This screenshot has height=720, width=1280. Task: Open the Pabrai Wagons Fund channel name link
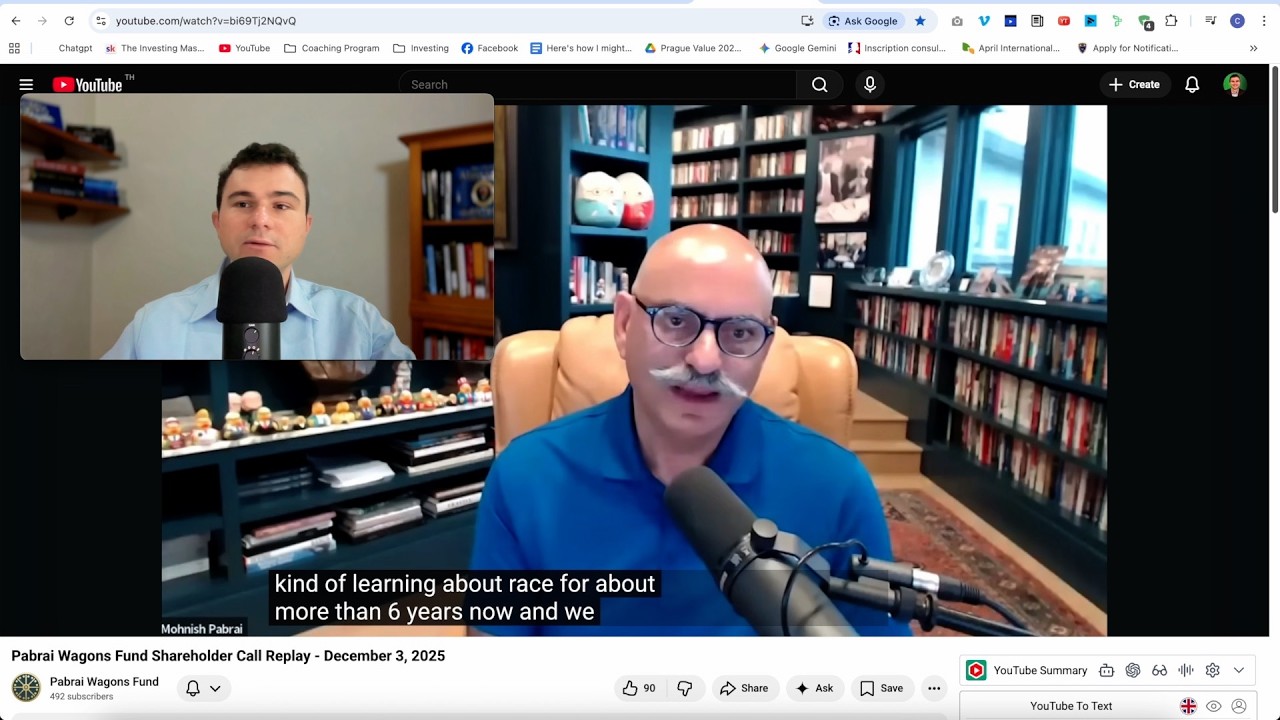104,682
